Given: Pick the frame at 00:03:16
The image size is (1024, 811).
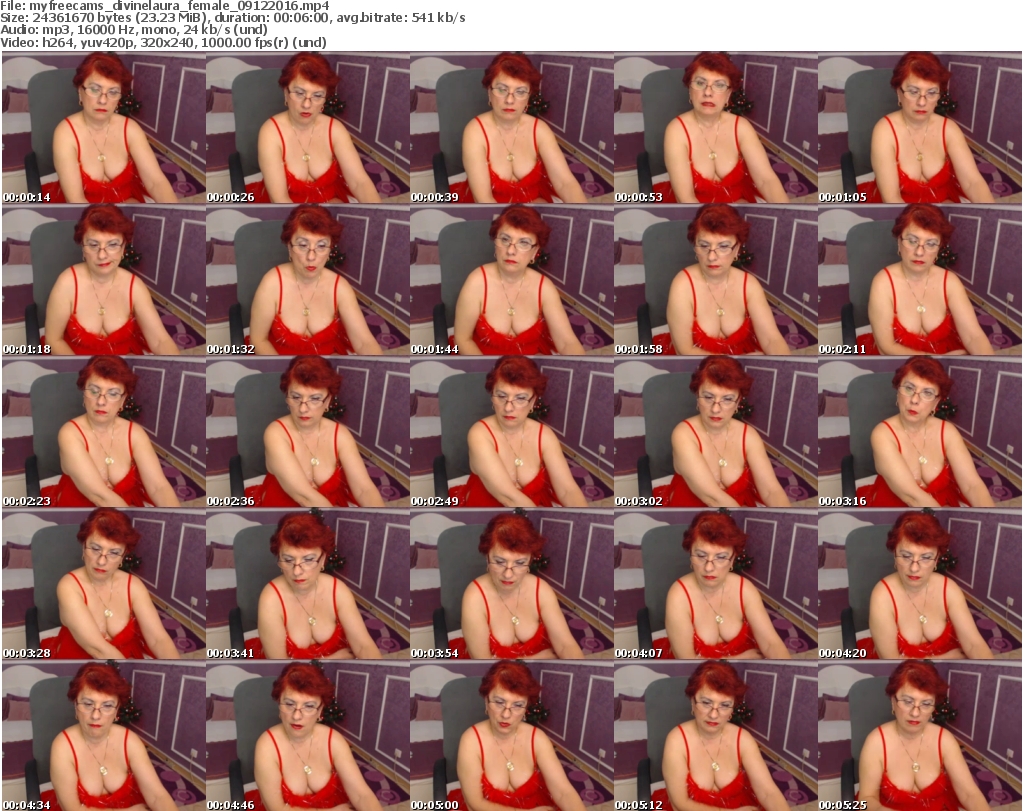Looking at the screenshot, I should (x=920, y=432).
